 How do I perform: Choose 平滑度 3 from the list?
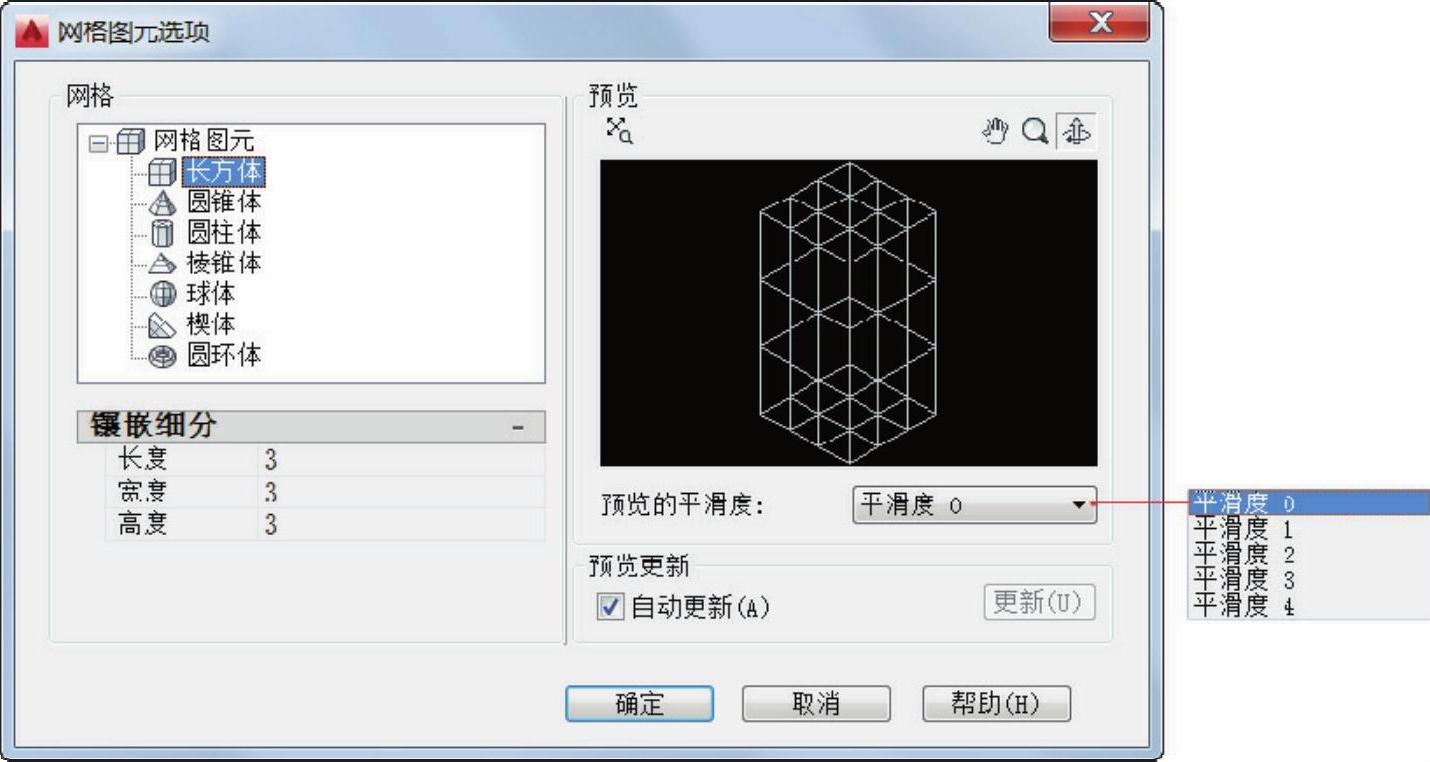1309,579
